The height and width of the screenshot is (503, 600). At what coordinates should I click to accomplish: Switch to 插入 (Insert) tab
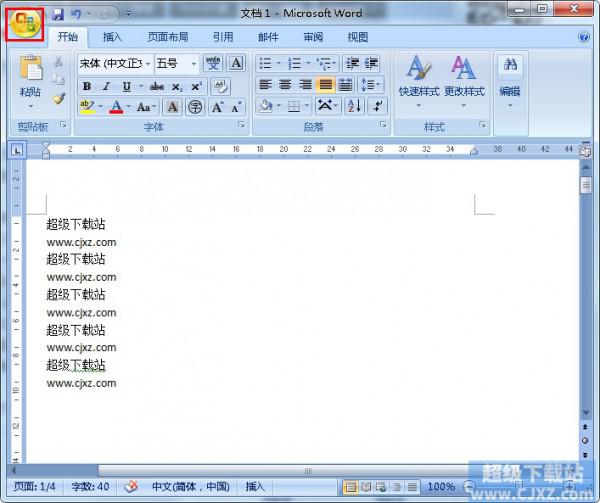pos(112,37)
